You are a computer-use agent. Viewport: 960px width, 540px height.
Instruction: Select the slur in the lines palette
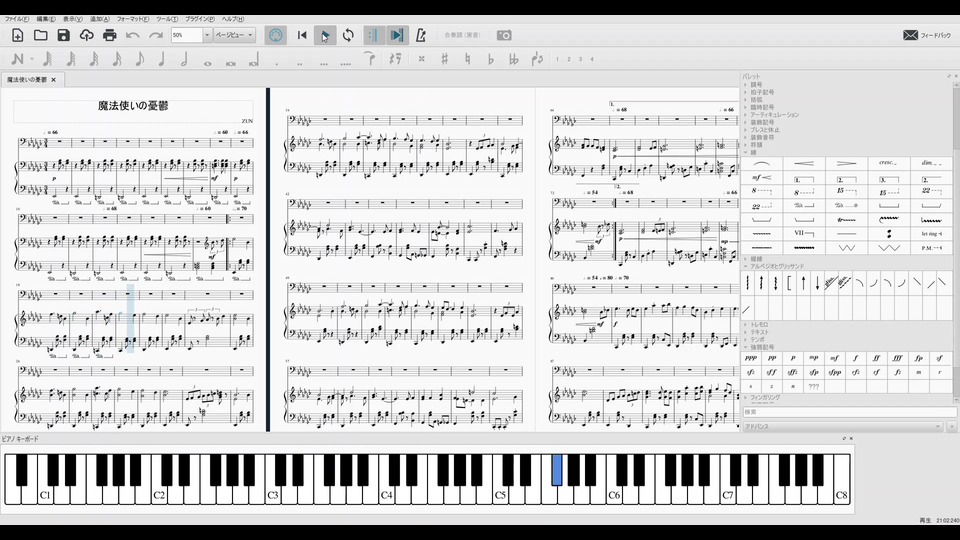point(762,163)
